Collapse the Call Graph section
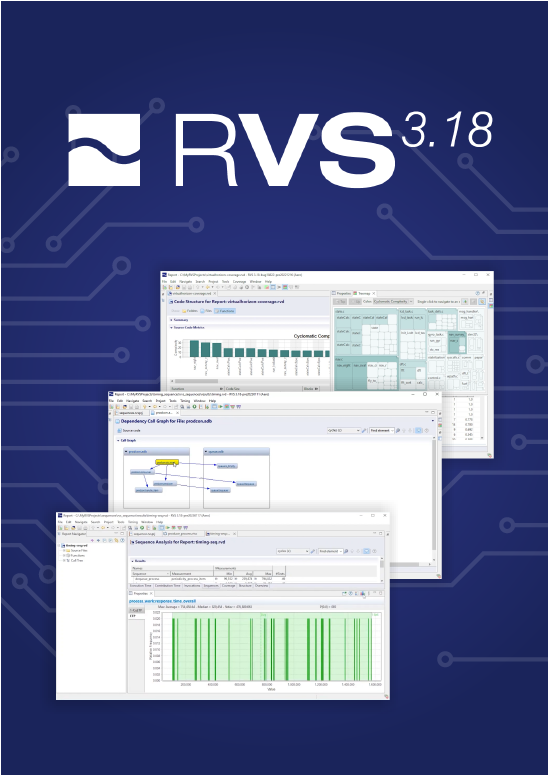 coord(118,440)
